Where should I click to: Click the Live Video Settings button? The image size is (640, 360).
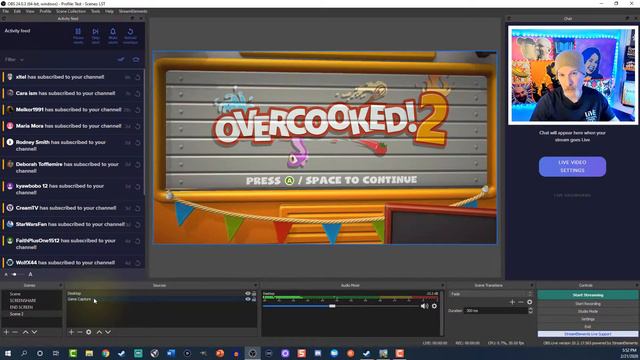coord(572,167)
